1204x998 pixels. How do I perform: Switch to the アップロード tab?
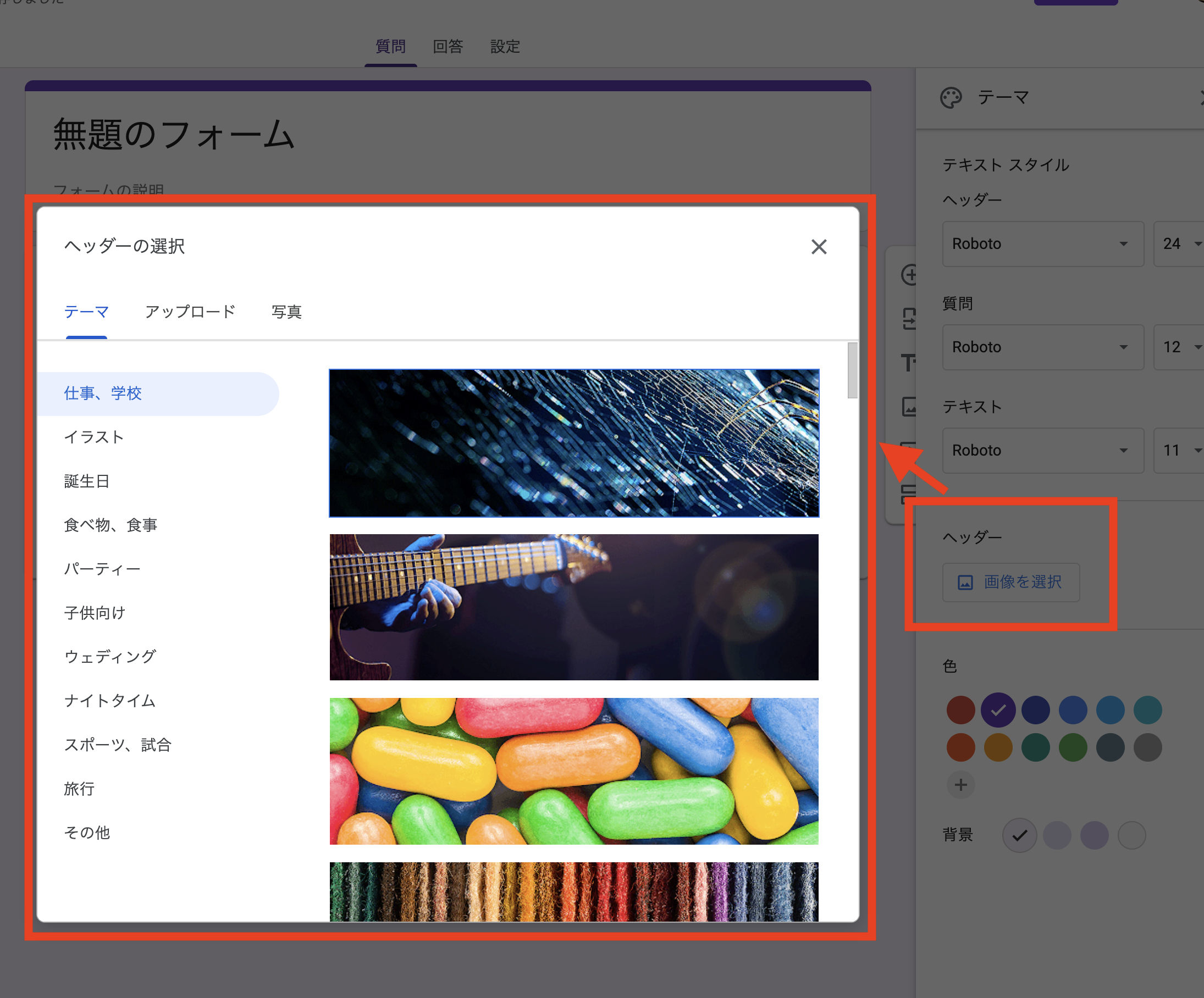tap(190, 312)
